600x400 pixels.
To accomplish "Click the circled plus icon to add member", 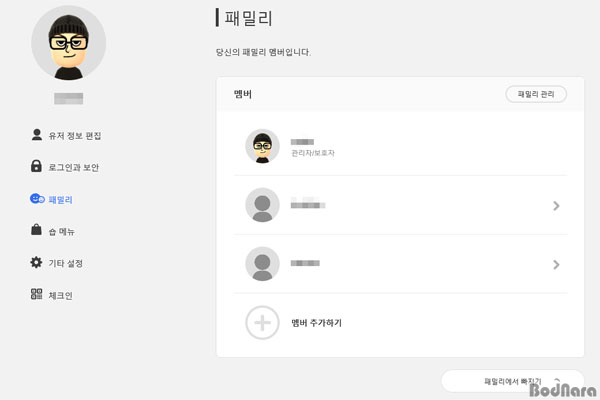I will pos(262,323).
